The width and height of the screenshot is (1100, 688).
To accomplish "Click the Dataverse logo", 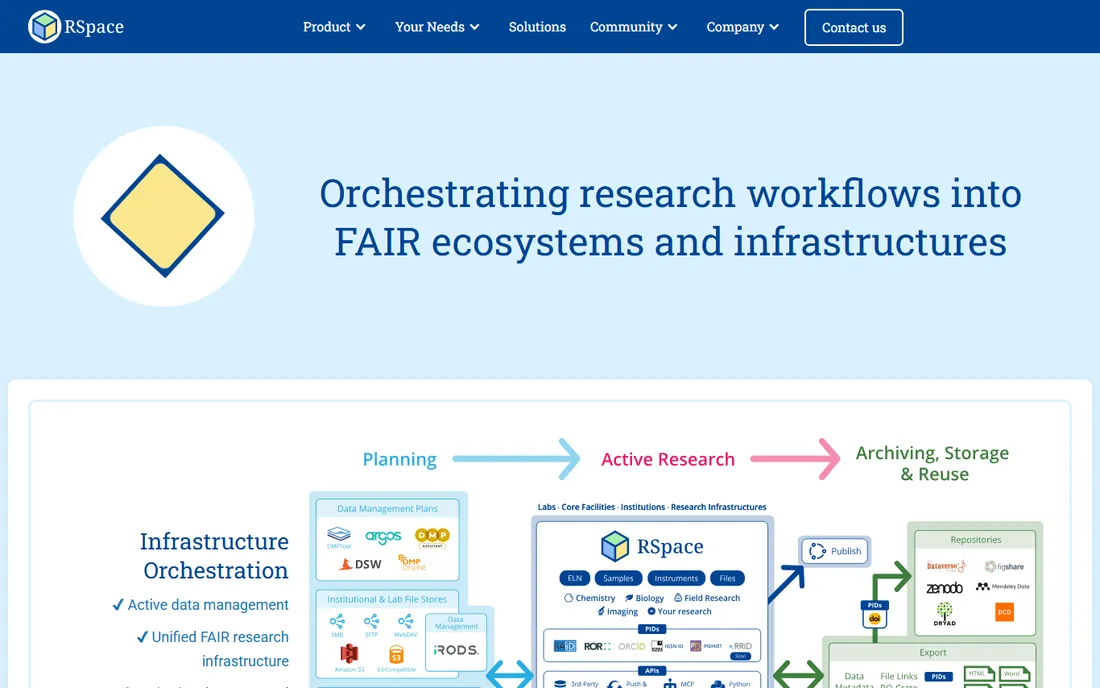I will pos(946,566).
